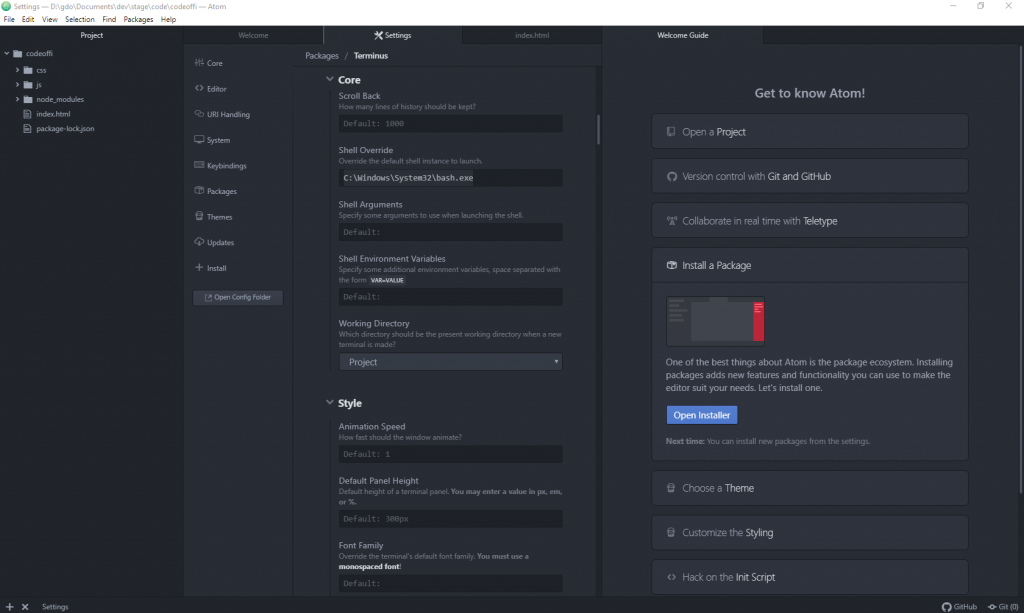This screenshot has width=1024, height=613.
Task: Expand the css folder chevron
Action: [18, 70]
